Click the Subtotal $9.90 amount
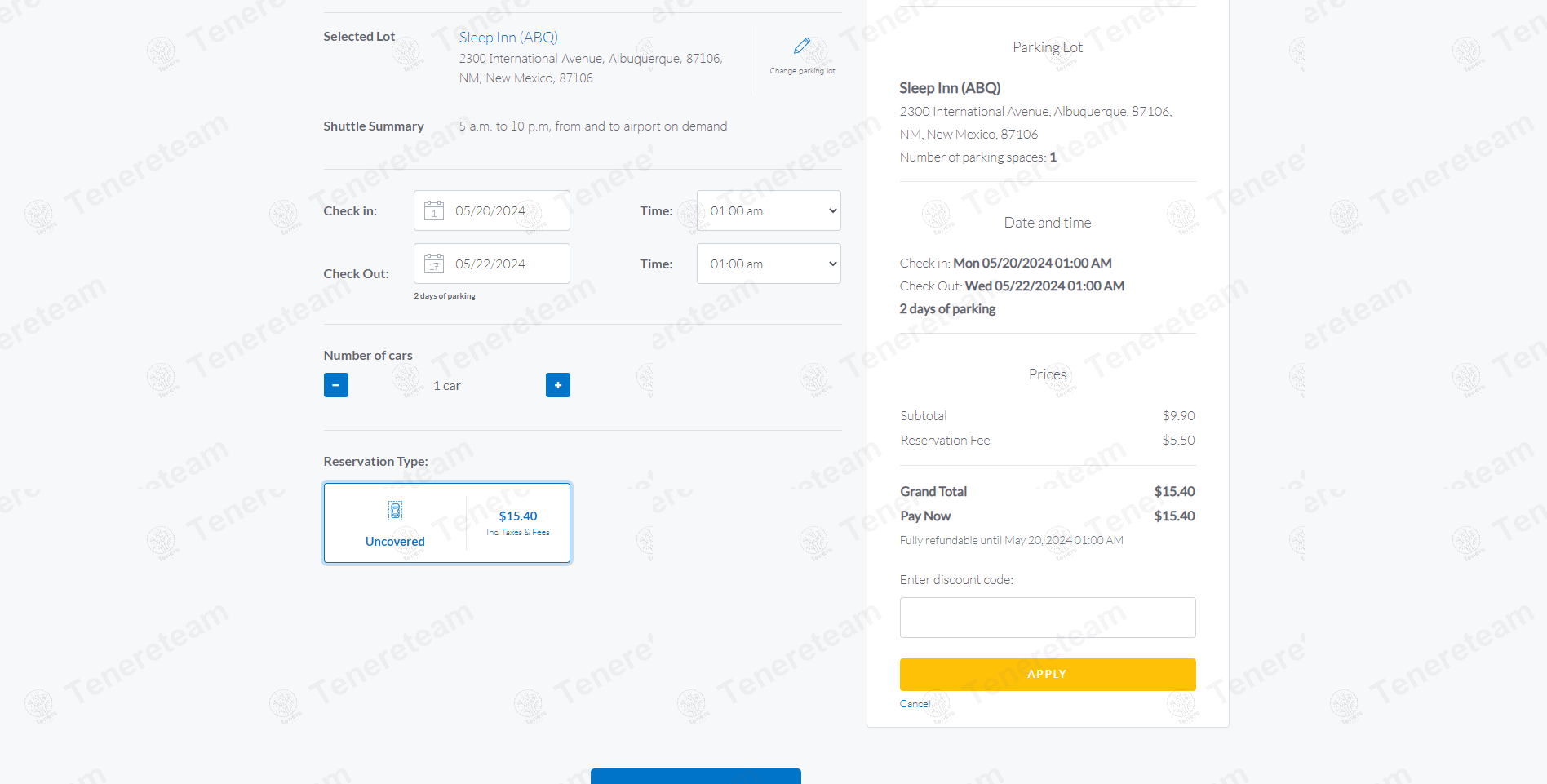 point(1178,416)
